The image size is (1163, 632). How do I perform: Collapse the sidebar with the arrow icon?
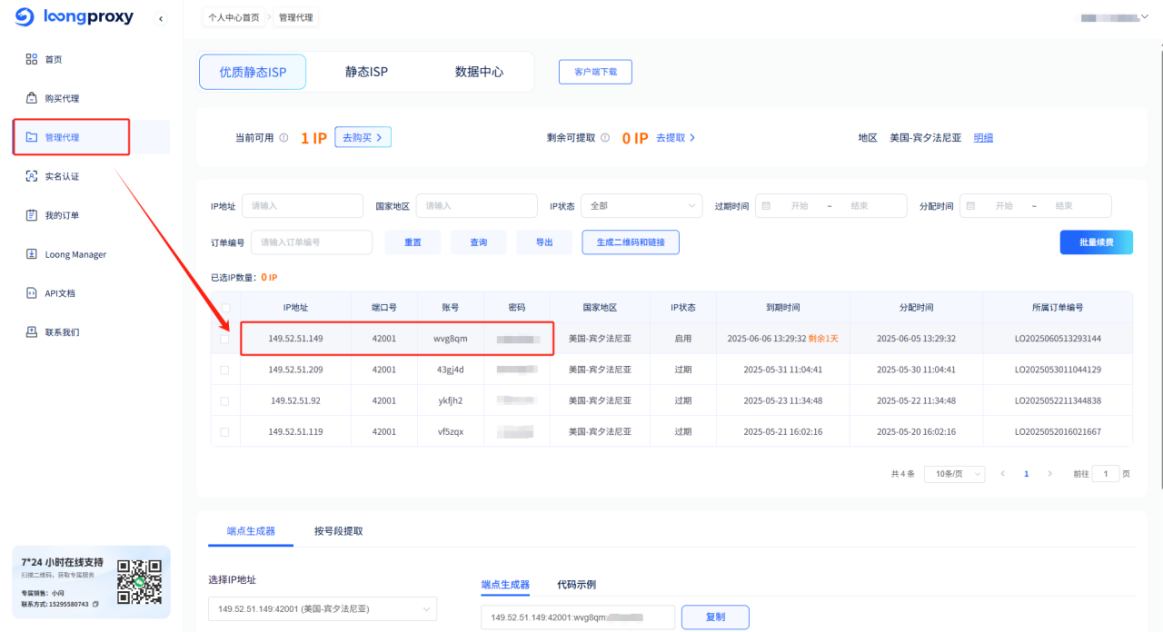[161, 19]
